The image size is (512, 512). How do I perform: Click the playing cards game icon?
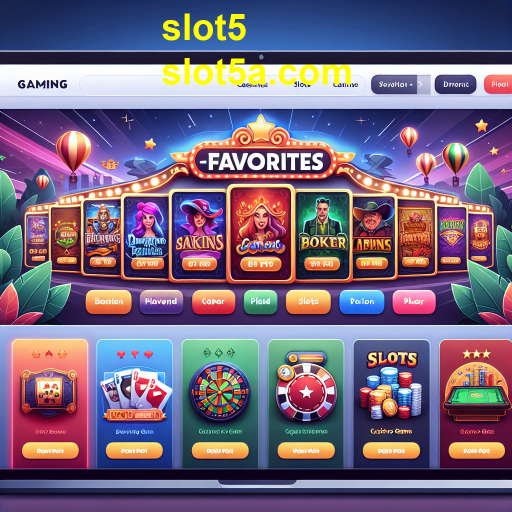click(135, 392)
